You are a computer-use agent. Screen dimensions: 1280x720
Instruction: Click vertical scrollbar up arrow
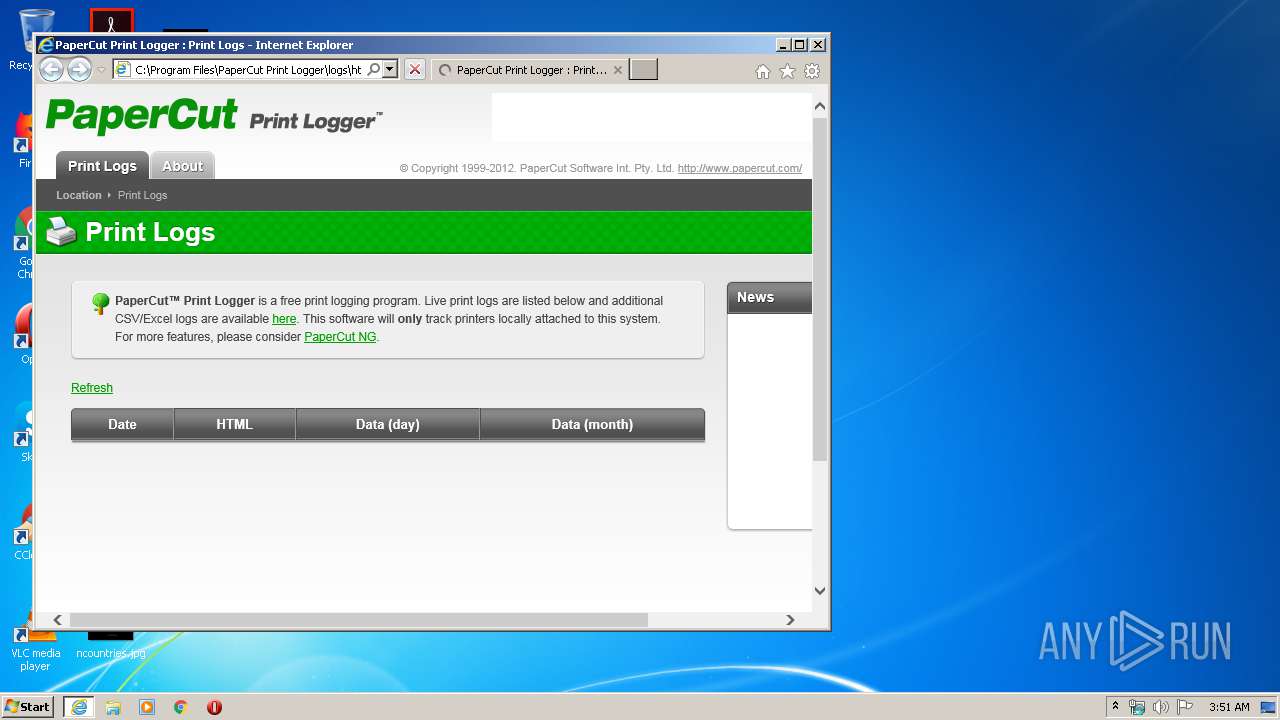pyautogui.click(x=820, y=106)
